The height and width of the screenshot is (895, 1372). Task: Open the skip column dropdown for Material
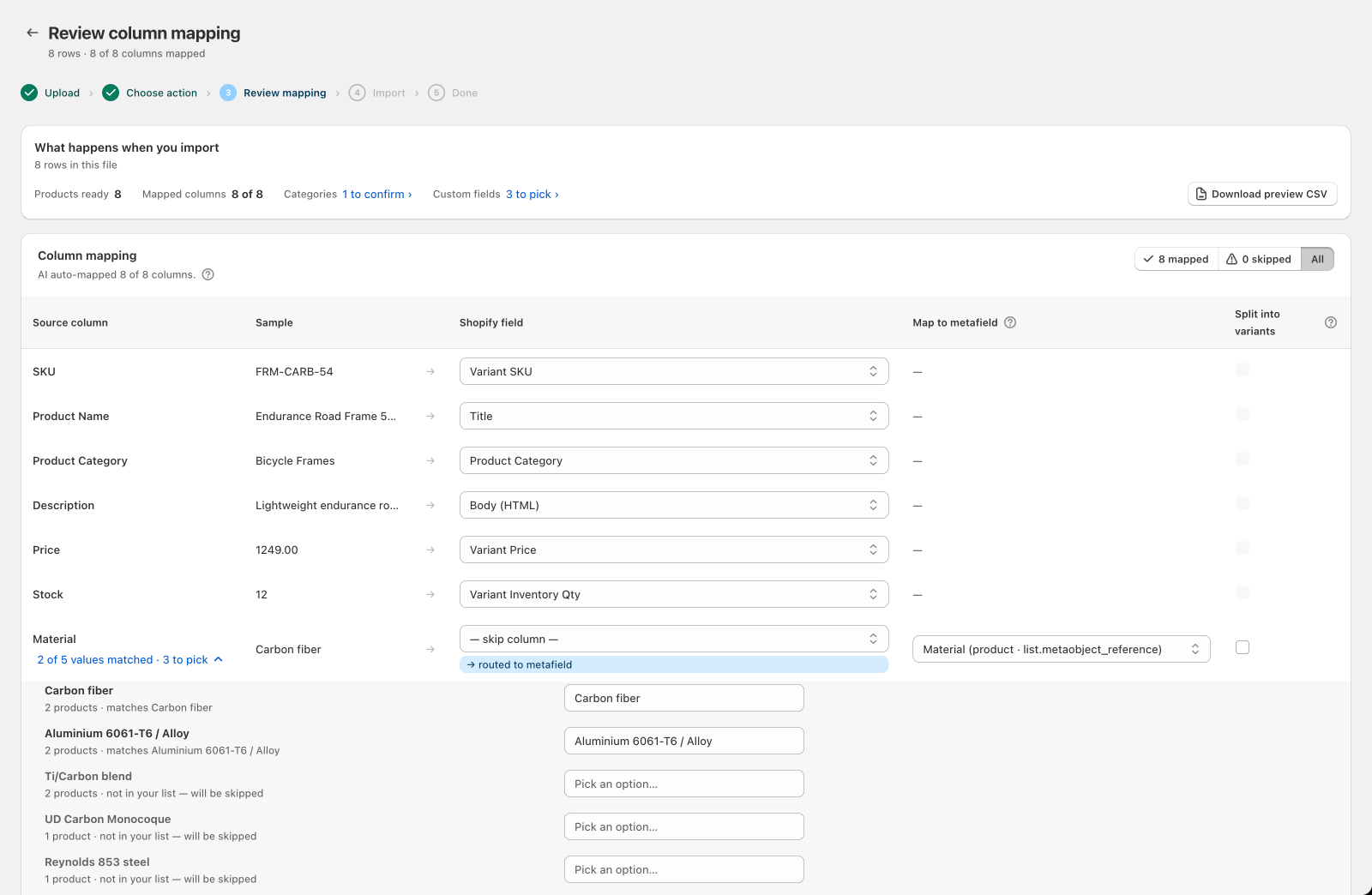tap(674, 639)
